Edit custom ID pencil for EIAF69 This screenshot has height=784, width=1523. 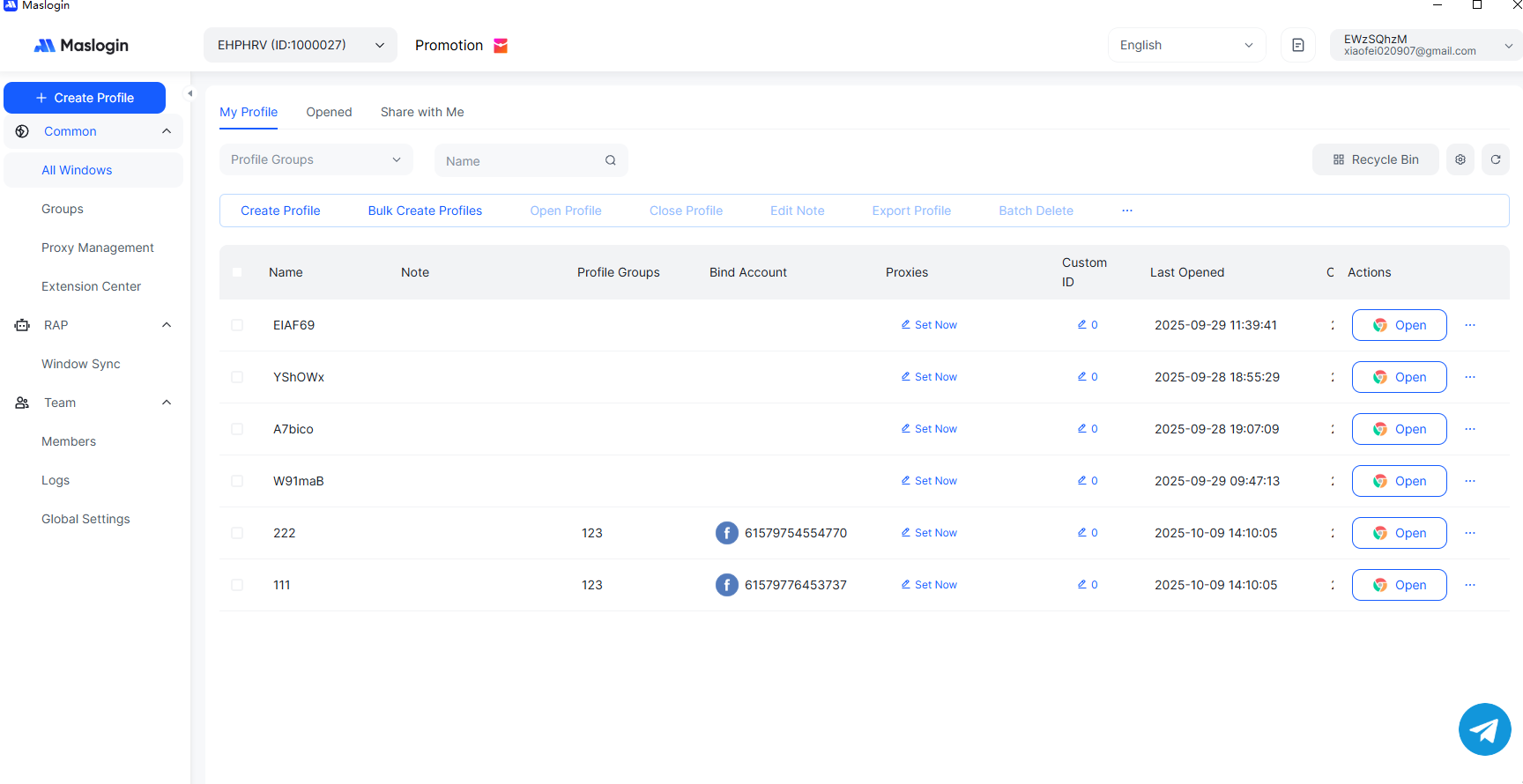coord(1081,325)
